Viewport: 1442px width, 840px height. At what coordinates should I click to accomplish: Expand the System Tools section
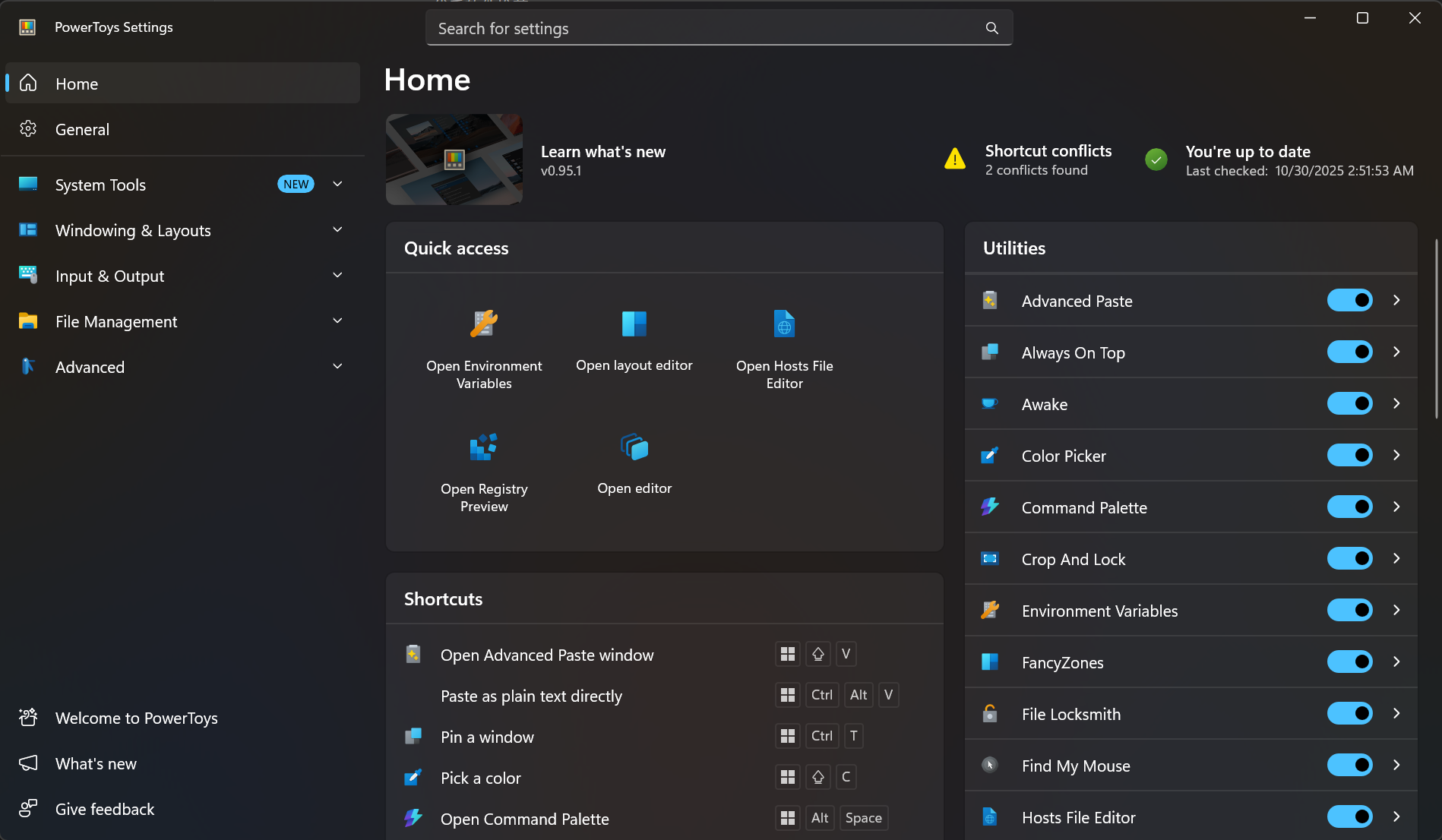[337, 185]
